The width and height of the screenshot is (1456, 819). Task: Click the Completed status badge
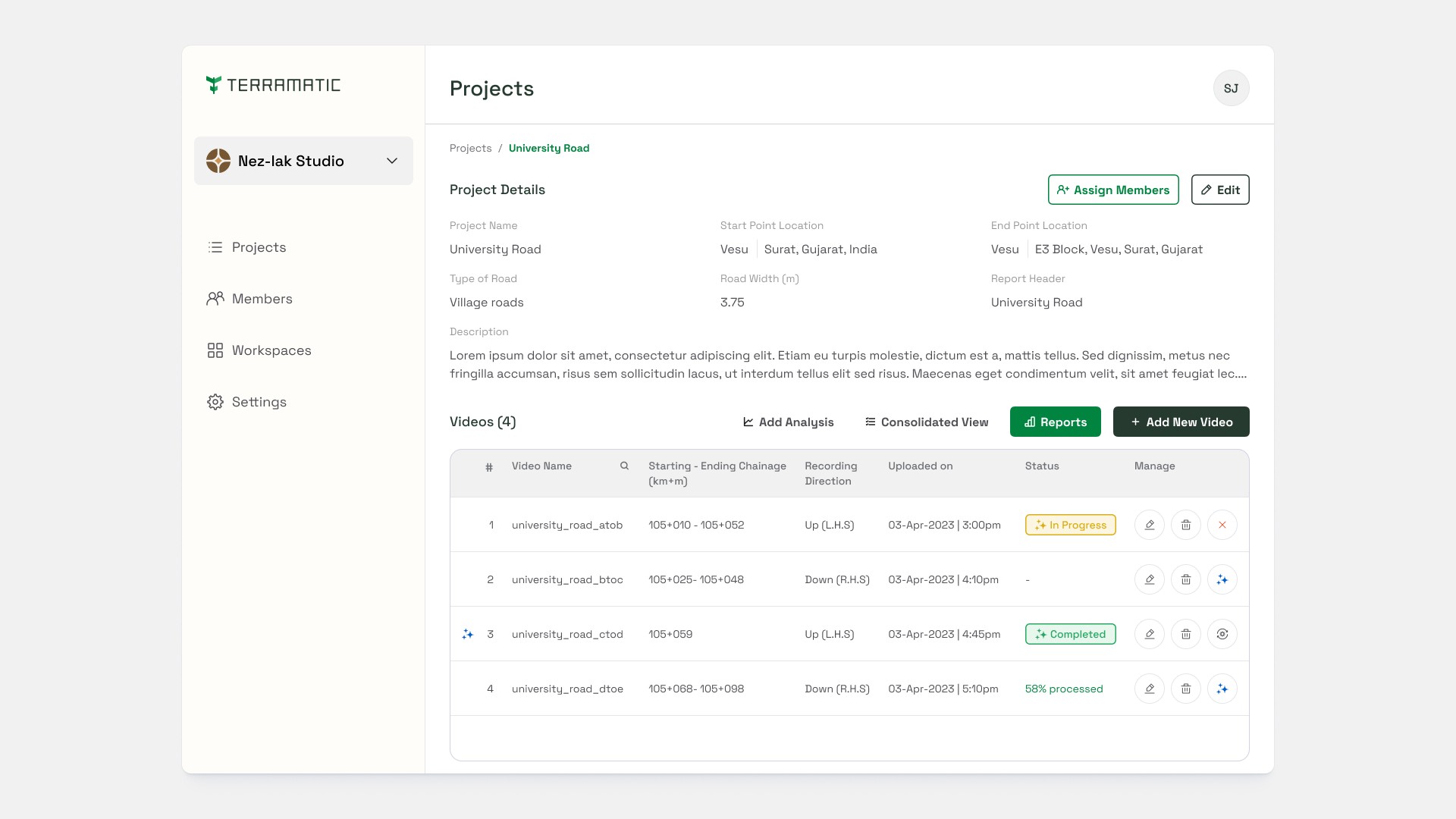tap(1071, 634)
